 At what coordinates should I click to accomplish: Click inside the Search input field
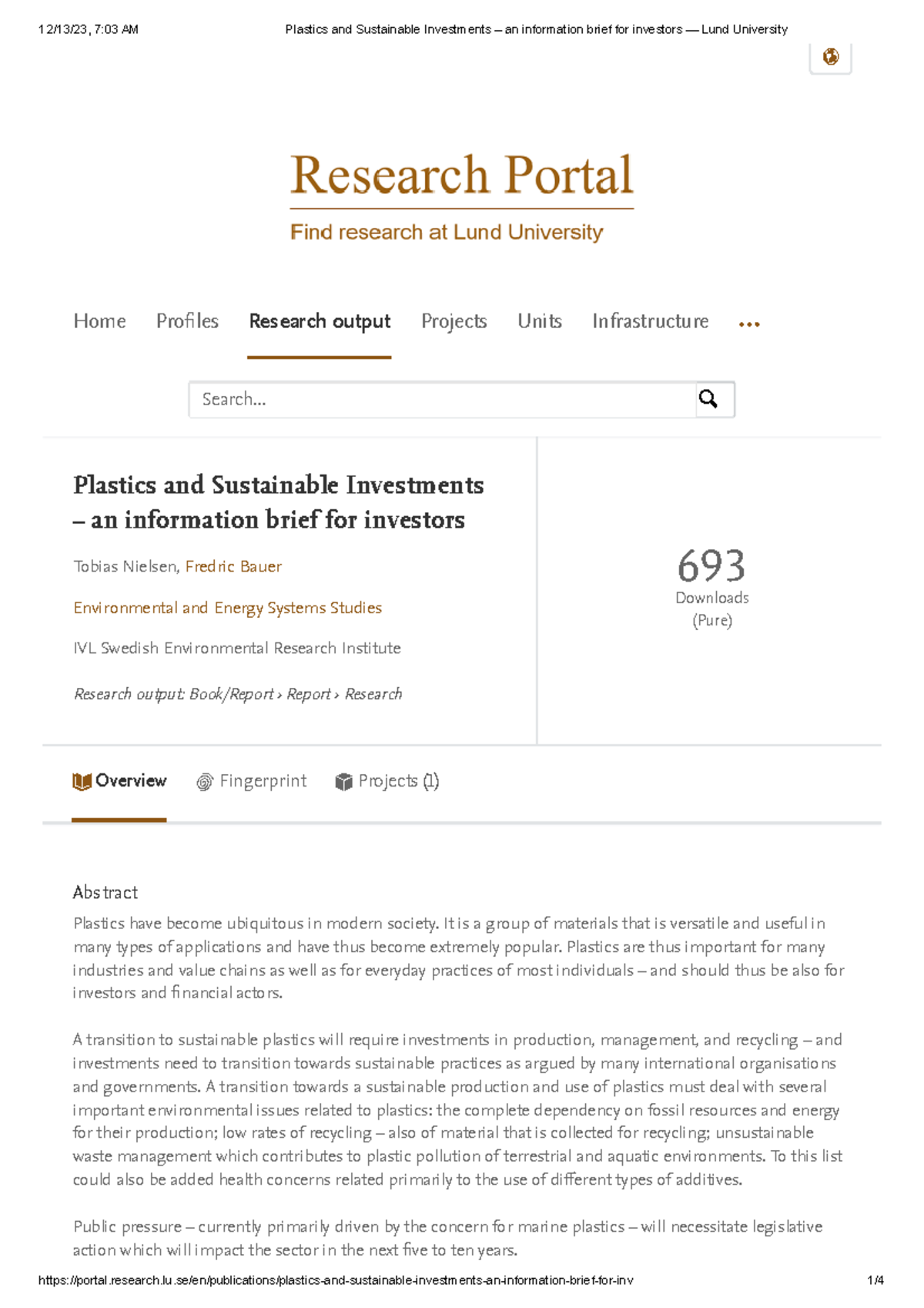pyautogui.click(x=431, y=398)
